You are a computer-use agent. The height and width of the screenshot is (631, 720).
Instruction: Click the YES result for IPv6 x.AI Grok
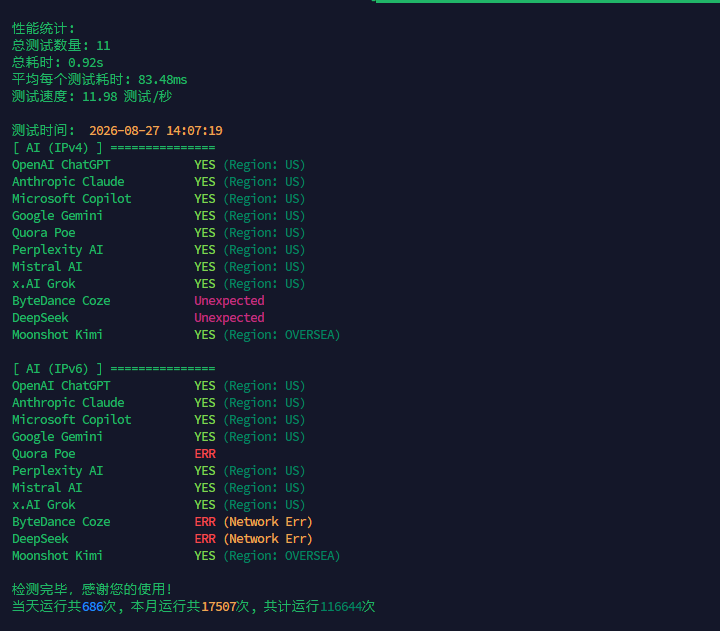[205, 504]
